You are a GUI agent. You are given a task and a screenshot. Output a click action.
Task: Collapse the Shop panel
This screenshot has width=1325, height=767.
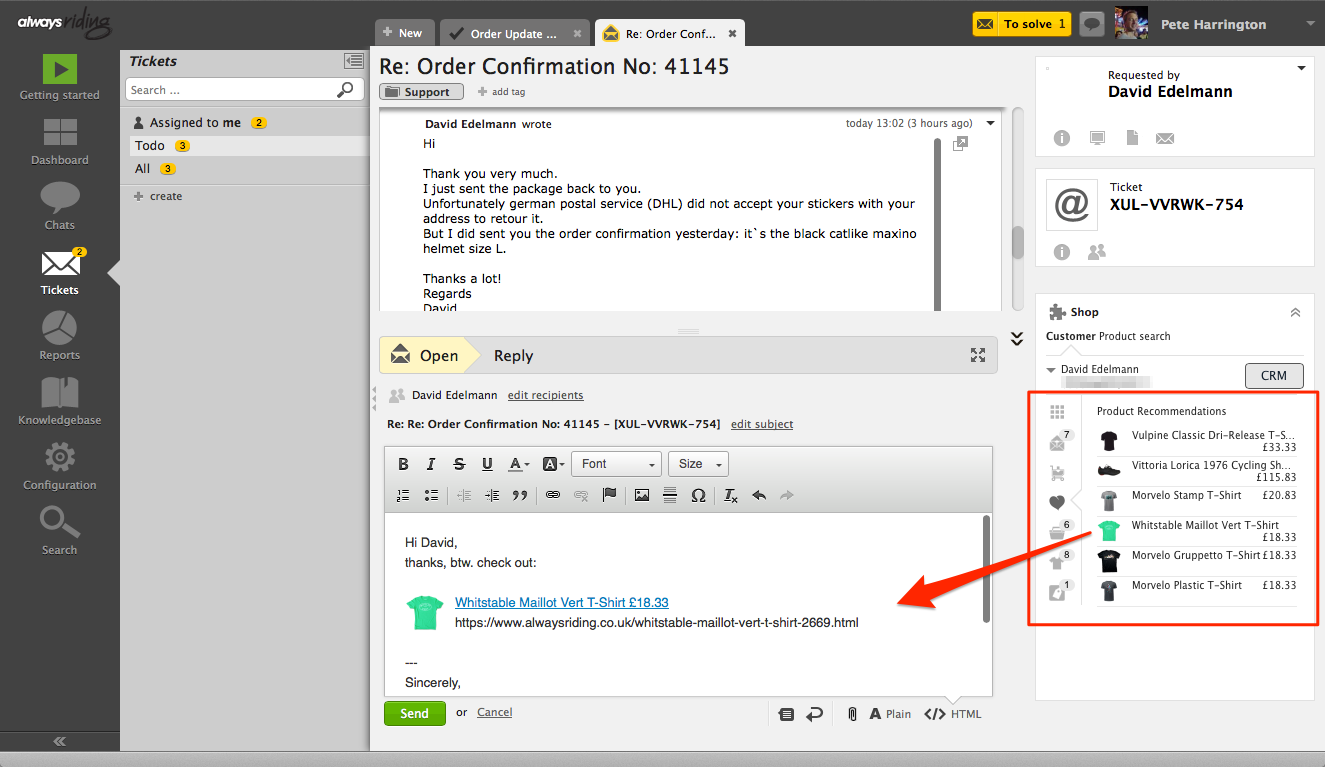(1295, 312)
